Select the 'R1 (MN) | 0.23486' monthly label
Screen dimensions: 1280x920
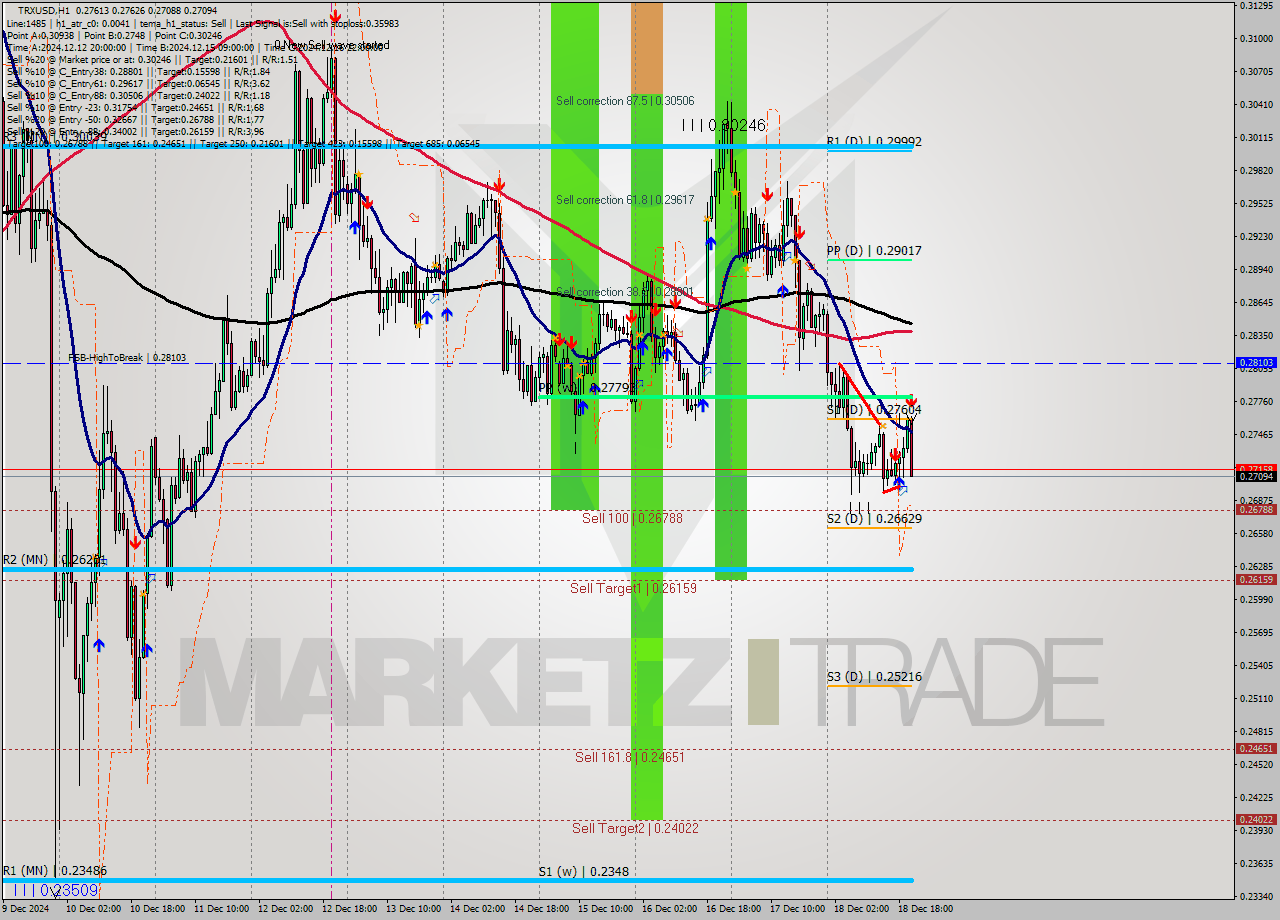click(54, 871)
